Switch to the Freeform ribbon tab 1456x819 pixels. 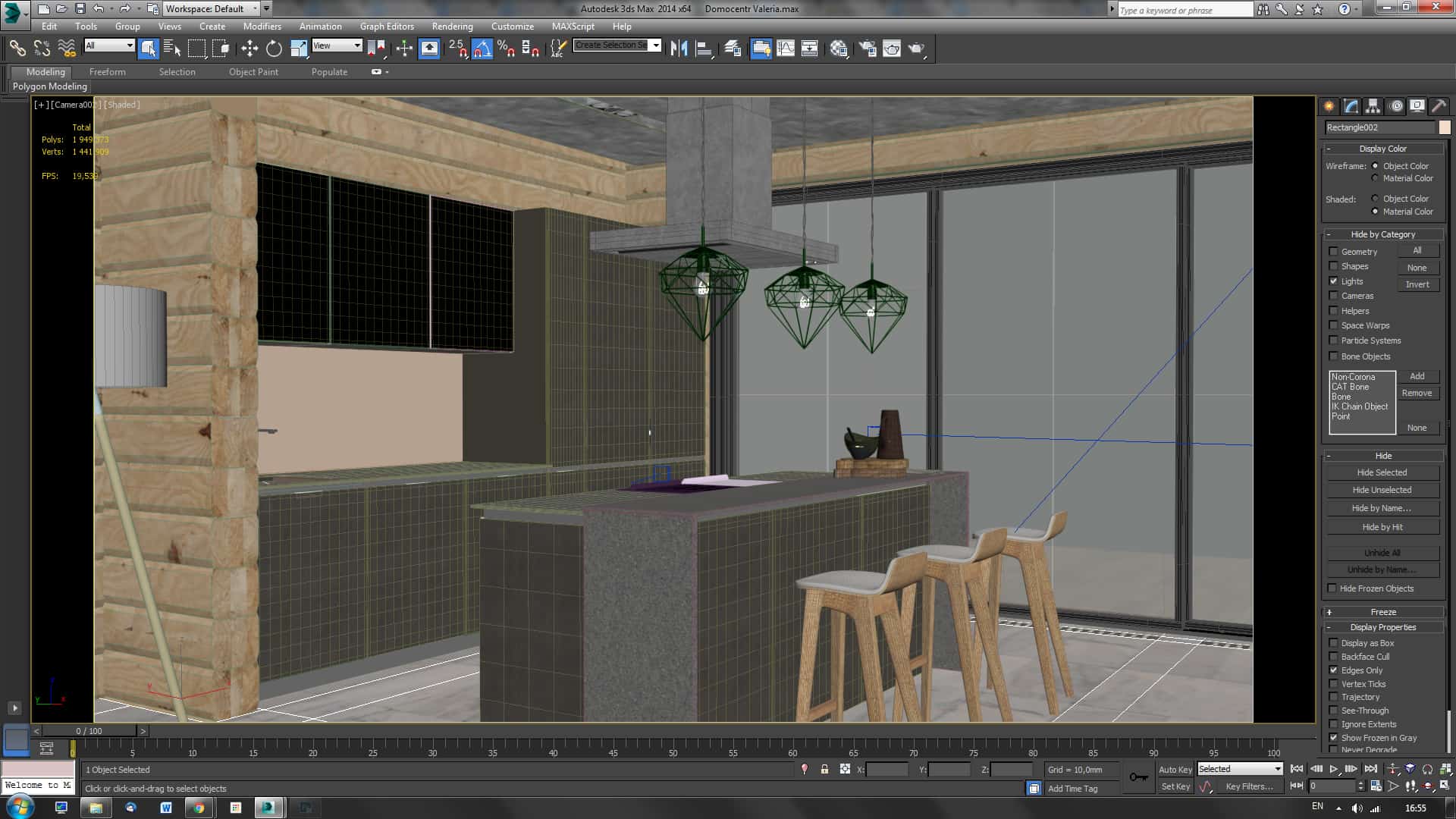[x=107, y=72]
